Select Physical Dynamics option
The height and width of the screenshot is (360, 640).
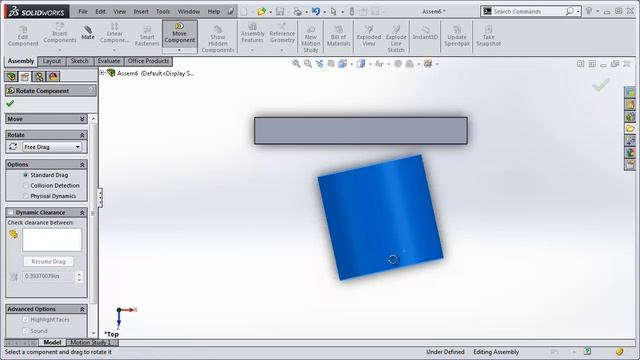coord(26,196)
